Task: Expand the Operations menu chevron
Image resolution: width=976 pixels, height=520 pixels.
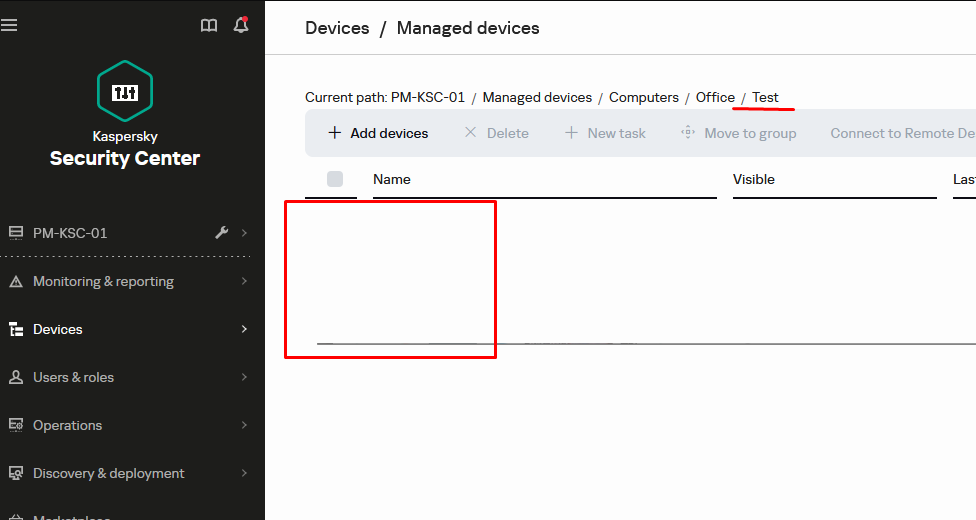Action: point(244,426)
